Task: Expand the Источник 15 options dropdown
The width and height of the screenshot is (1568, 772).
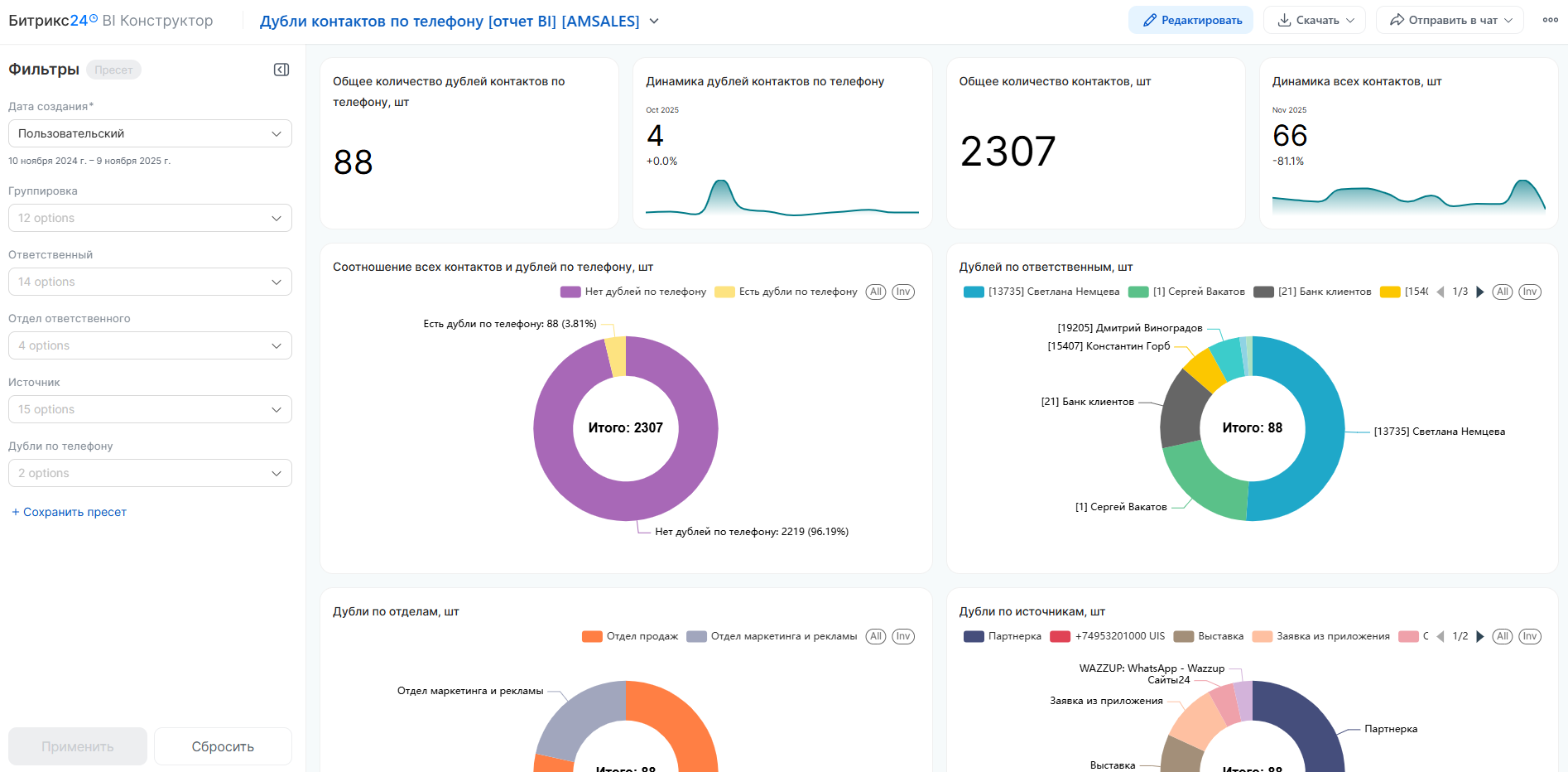Action: [x=150, y=409]
